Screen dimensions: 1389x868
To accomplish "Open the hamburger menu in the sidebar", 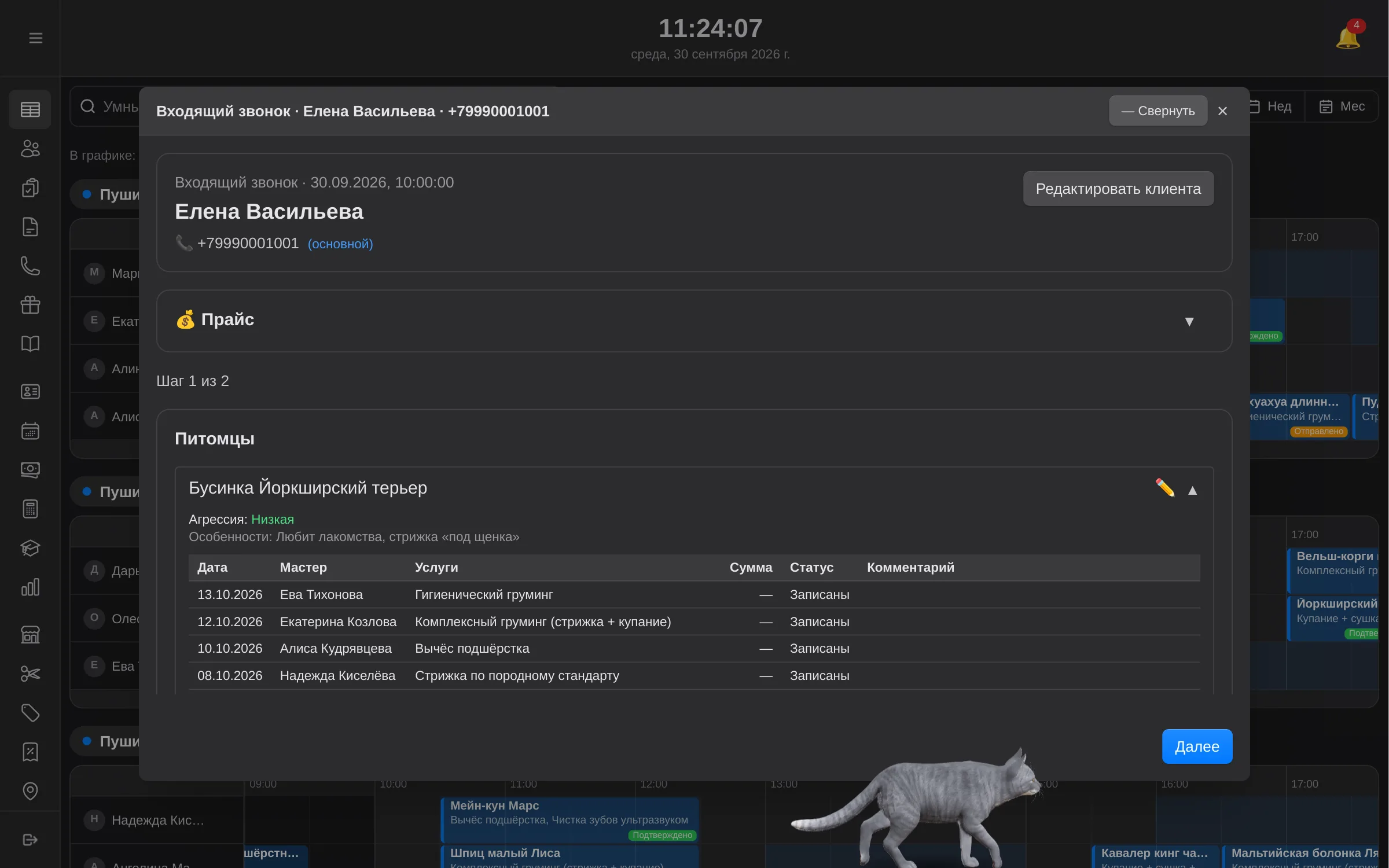I will 36,38.
